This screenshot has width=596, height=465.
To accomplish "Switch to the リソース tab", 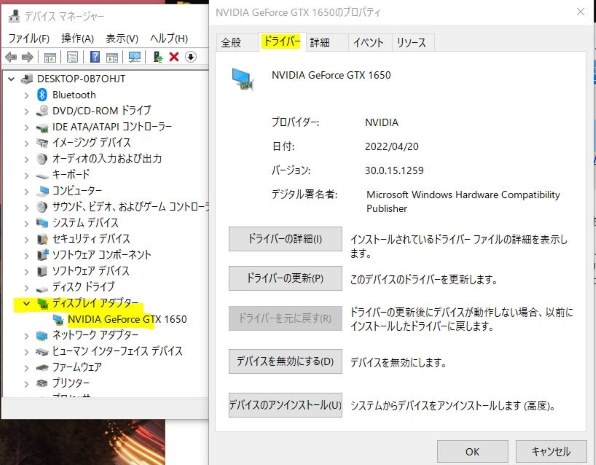I will (412, 42).
